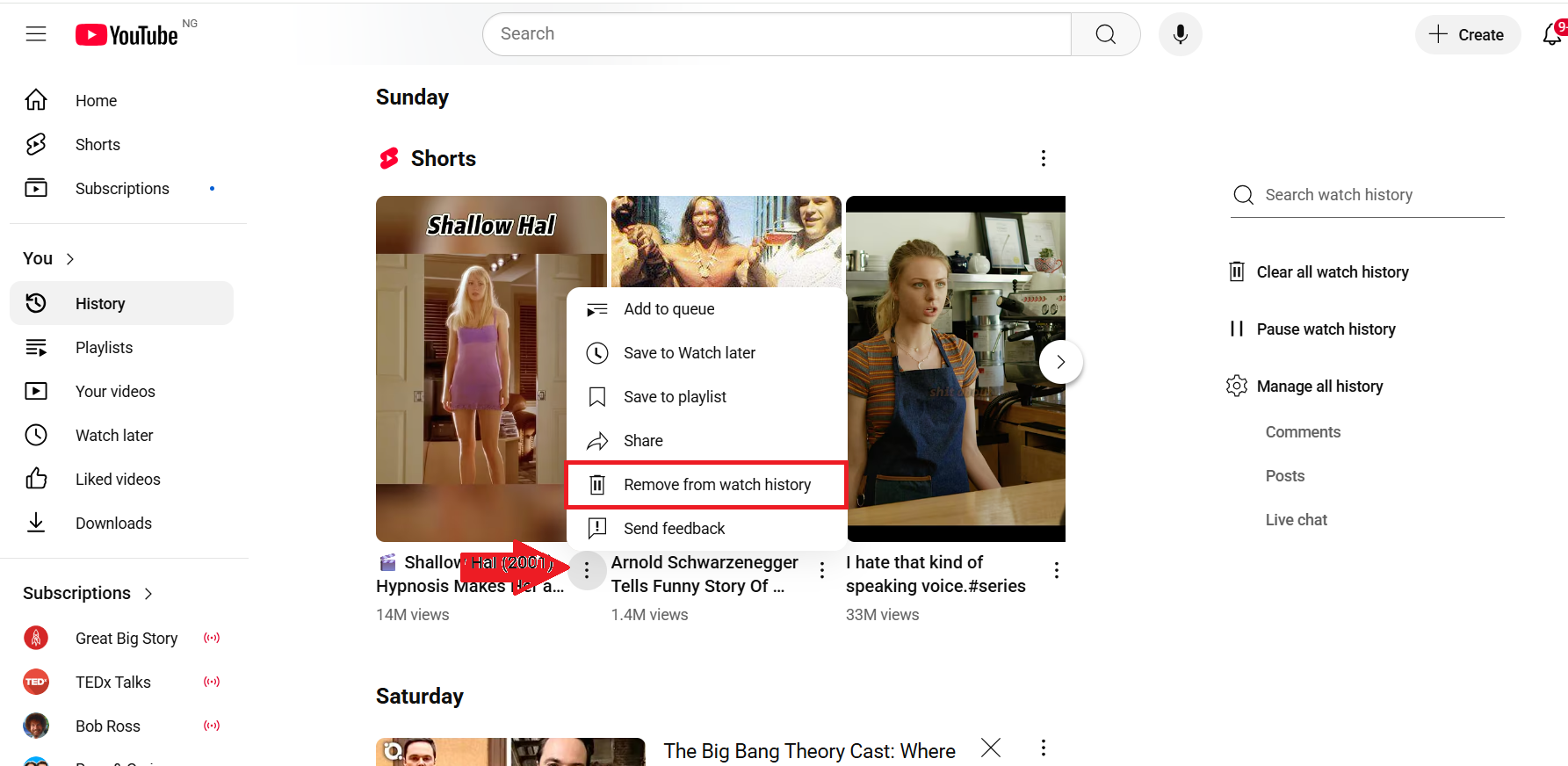Focus the main Search field
1568x766 pixels.
click(x=777, y=34)
